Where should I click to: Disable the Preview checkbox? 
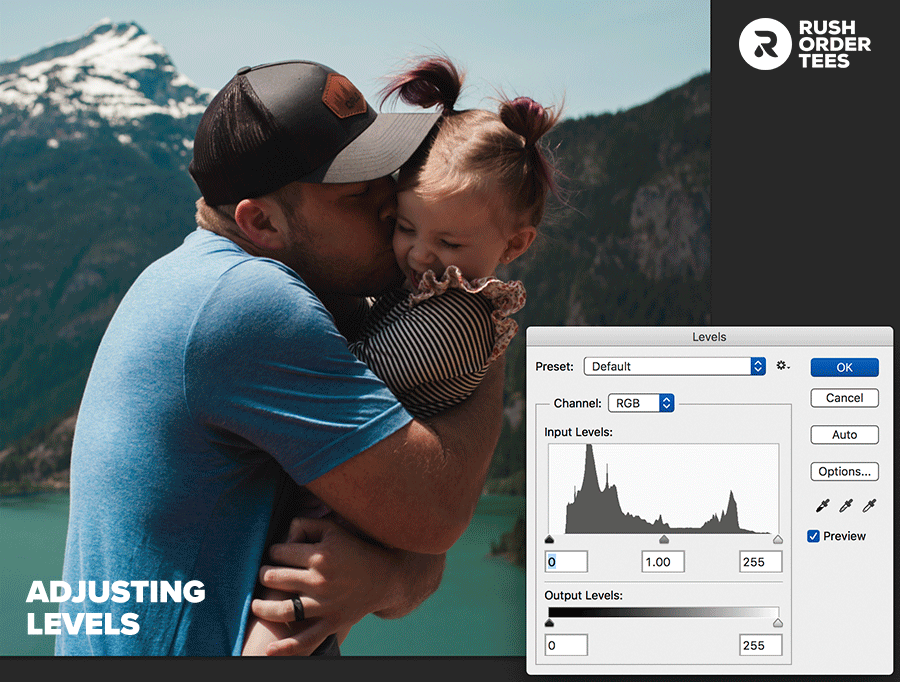(813, 536)
